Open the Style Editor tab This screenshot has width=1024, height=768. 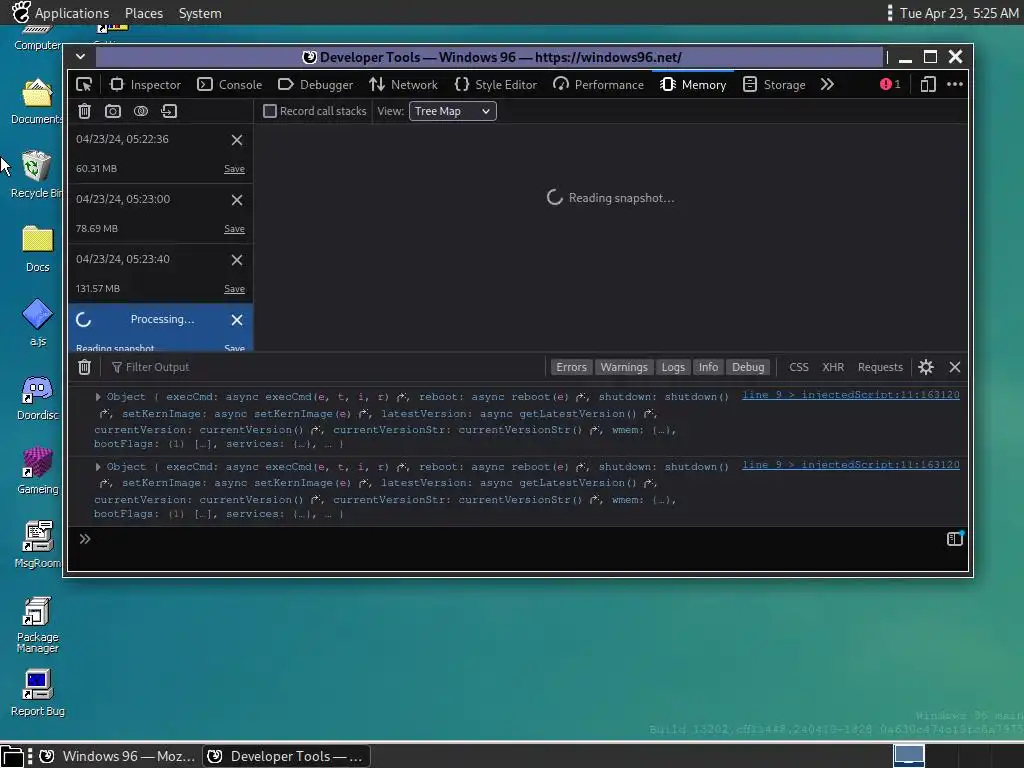pyautogui.click(x=496, y=84)
